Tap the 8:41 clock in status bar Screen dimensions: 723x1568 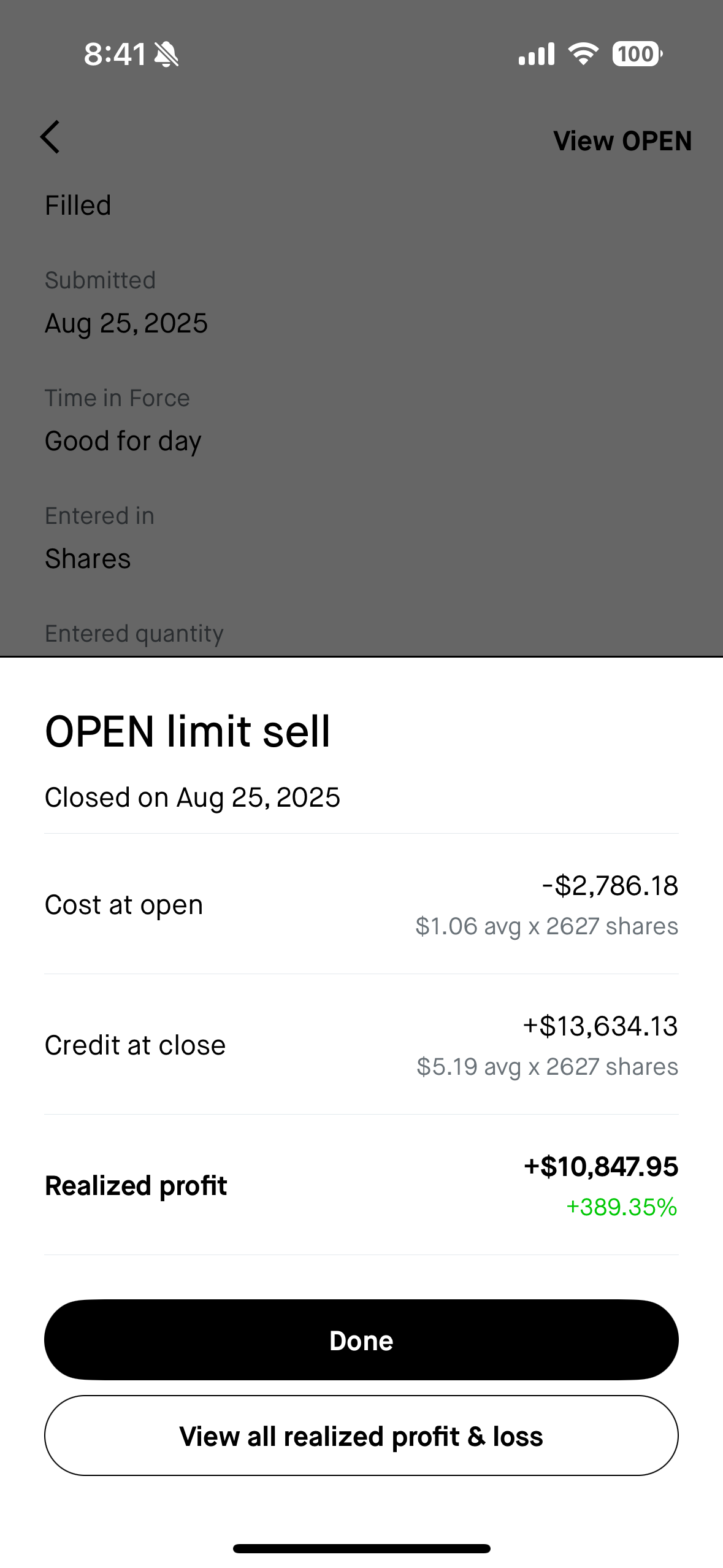coord(115,54)
